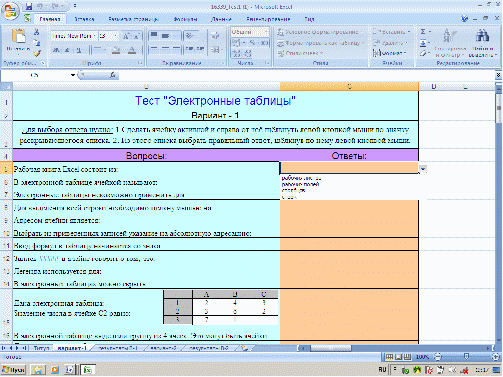The image size is (503, 377).
Task: Switch to the Формулы ribbon tab
Action: (185, 19)
